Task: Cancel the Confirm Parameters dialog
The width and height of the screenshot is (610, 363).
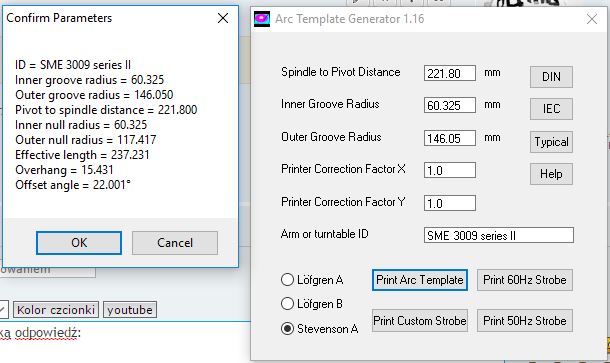Action: [x=175, y=243]
